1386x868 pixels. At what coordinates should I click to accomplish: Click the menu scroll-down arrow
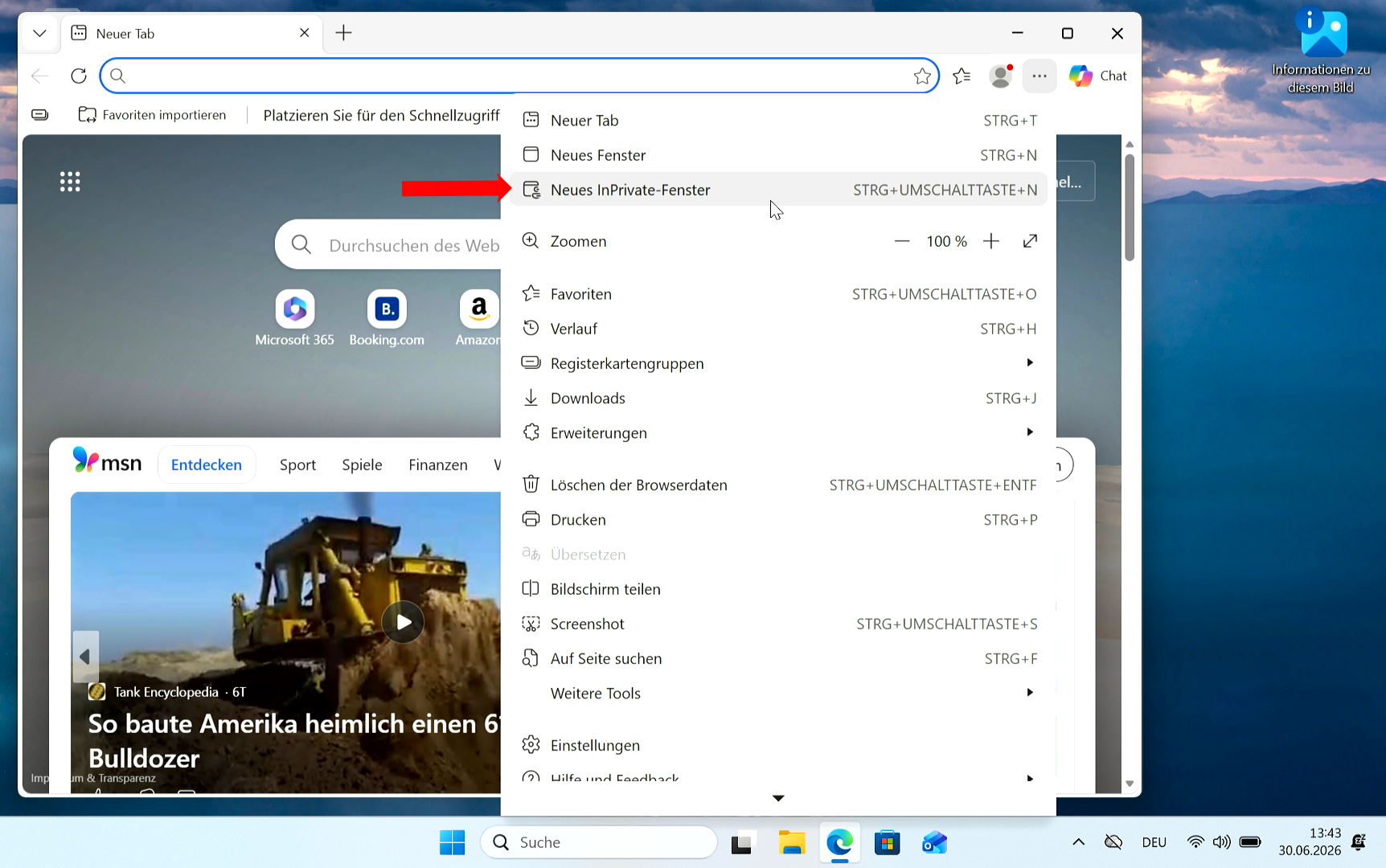pyautogui.click(x=778, y=798)
